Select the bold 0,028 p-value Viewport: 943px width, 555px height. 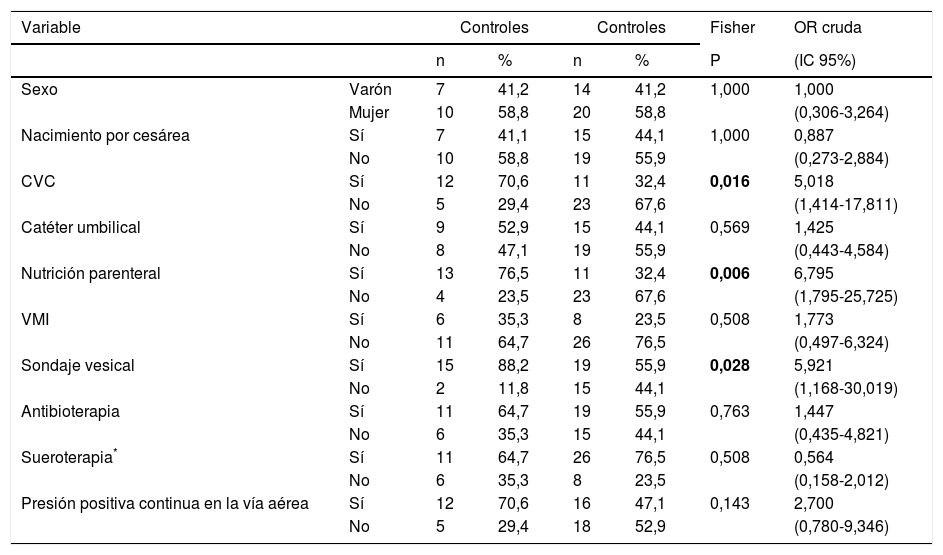729,365
